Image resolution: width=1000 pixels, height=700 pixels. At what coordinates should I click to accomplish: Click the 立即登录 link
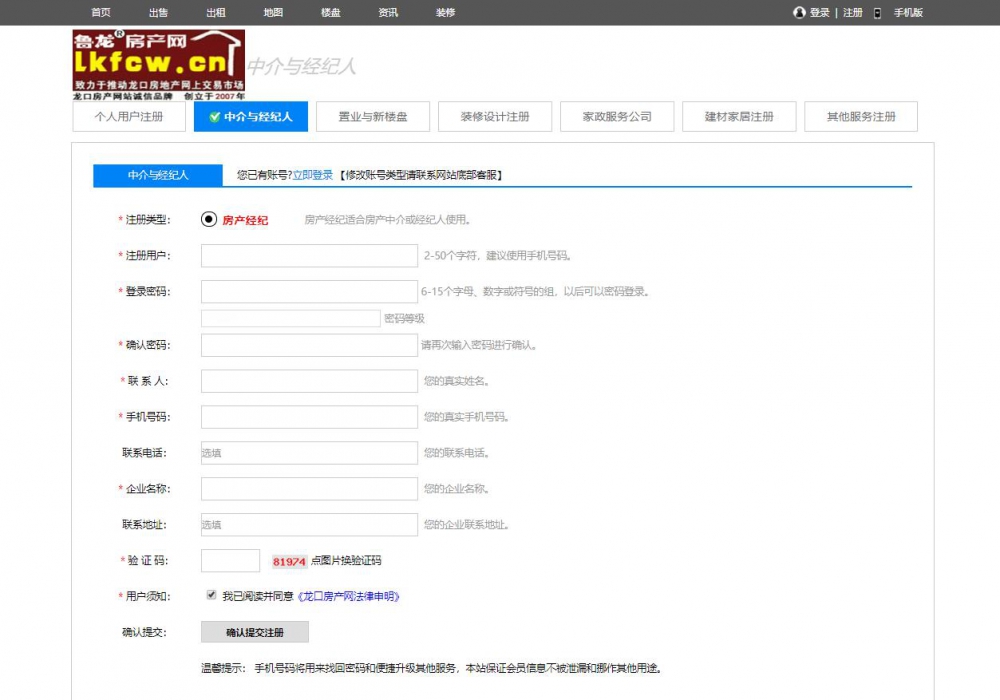point(312,175)
